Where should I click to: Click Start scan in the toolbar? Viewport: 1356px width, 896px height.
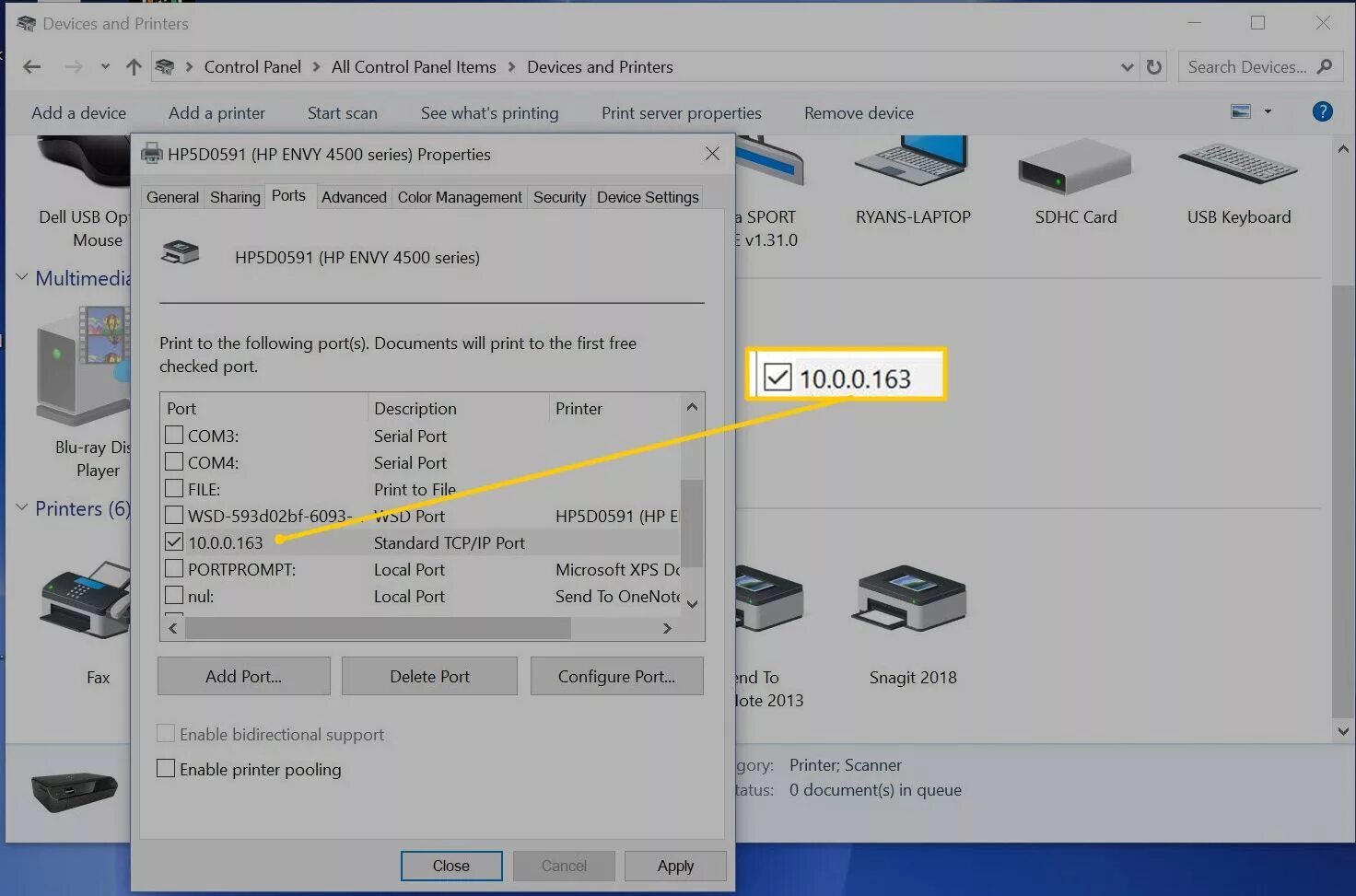tap(343, 112)
